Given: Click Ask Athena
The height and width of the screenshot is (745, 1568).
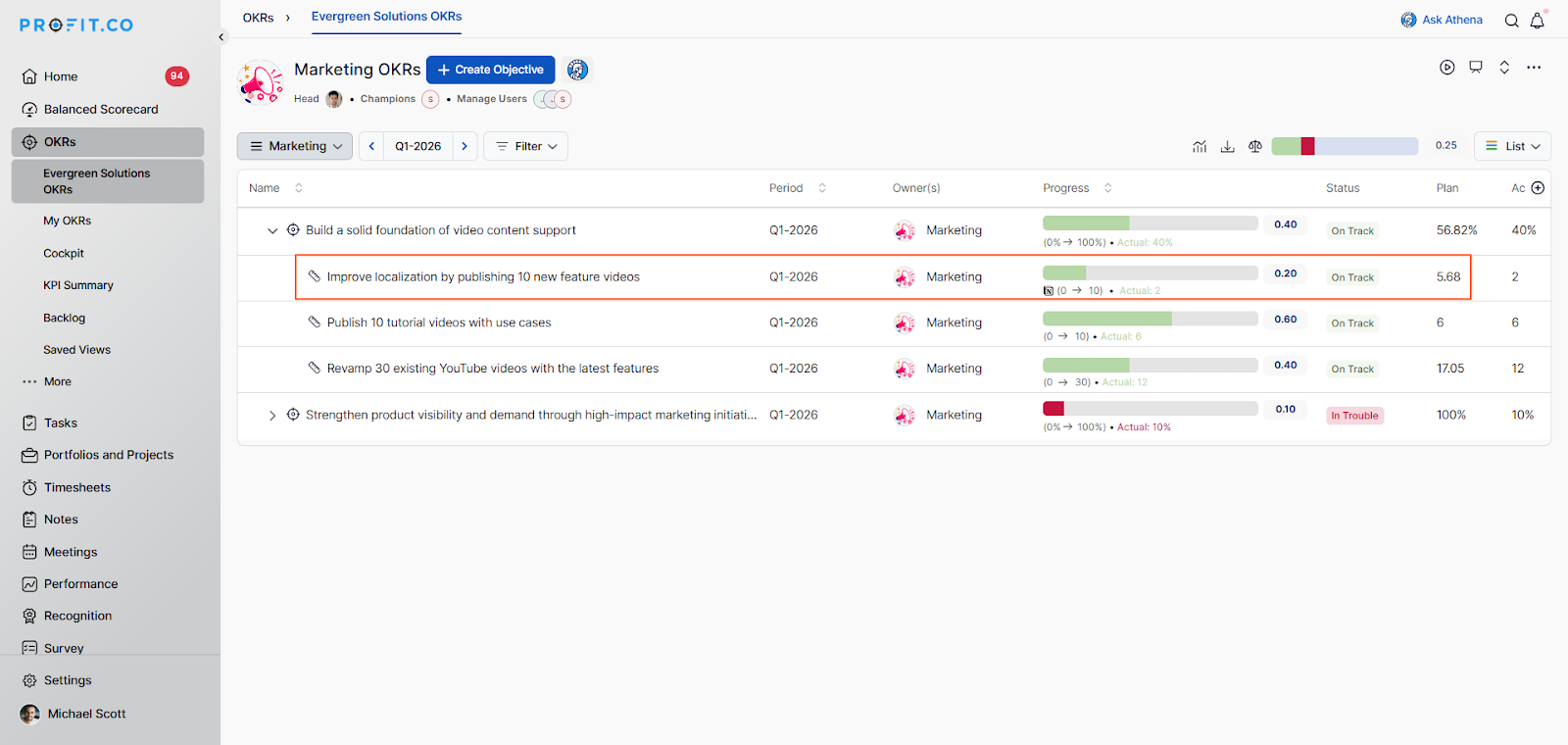Looking at the screenshot, I should [1442, 20].
